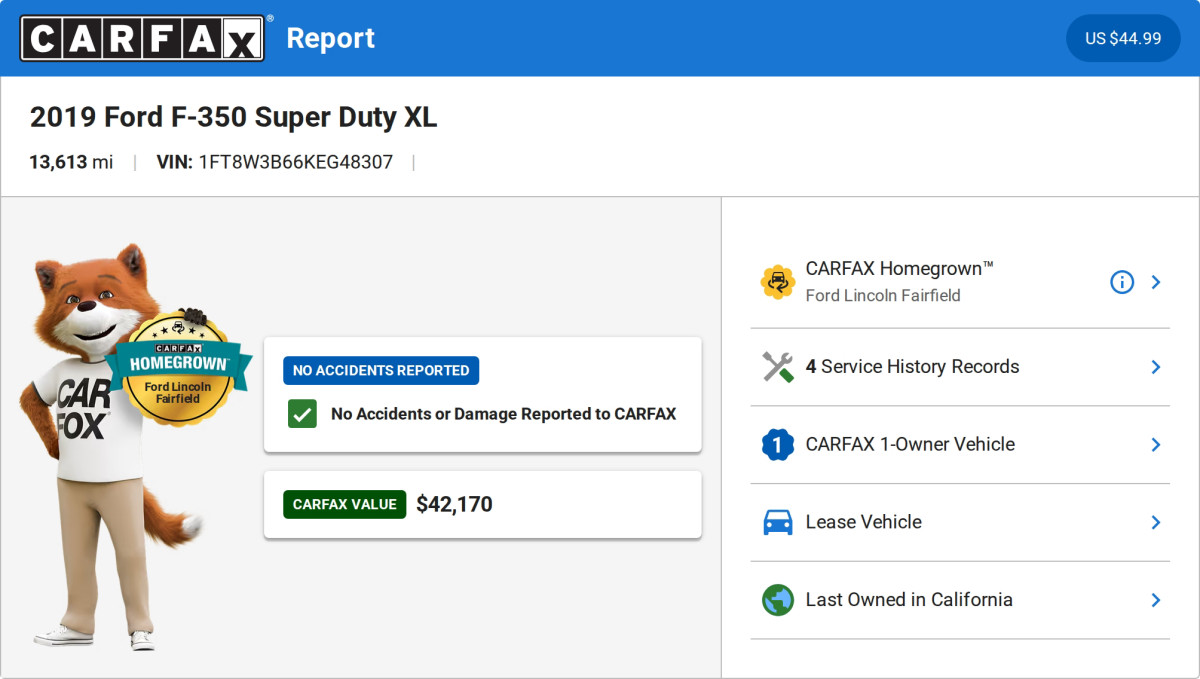Click the green checkmark no-accidents box
1200x679 pixels.
(302, 414)
